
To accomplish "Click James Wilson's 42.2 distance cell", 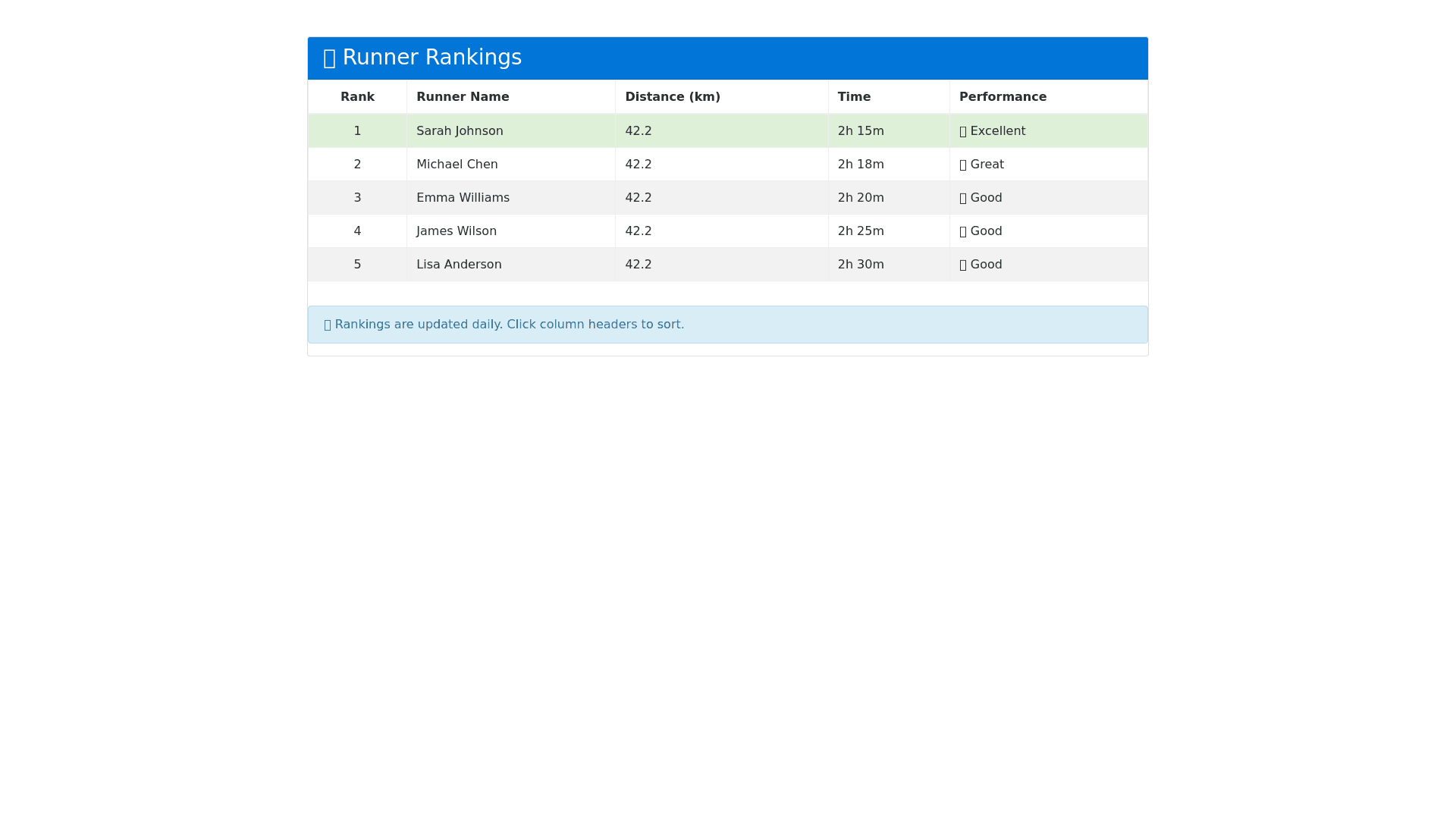I will [639, 231].
